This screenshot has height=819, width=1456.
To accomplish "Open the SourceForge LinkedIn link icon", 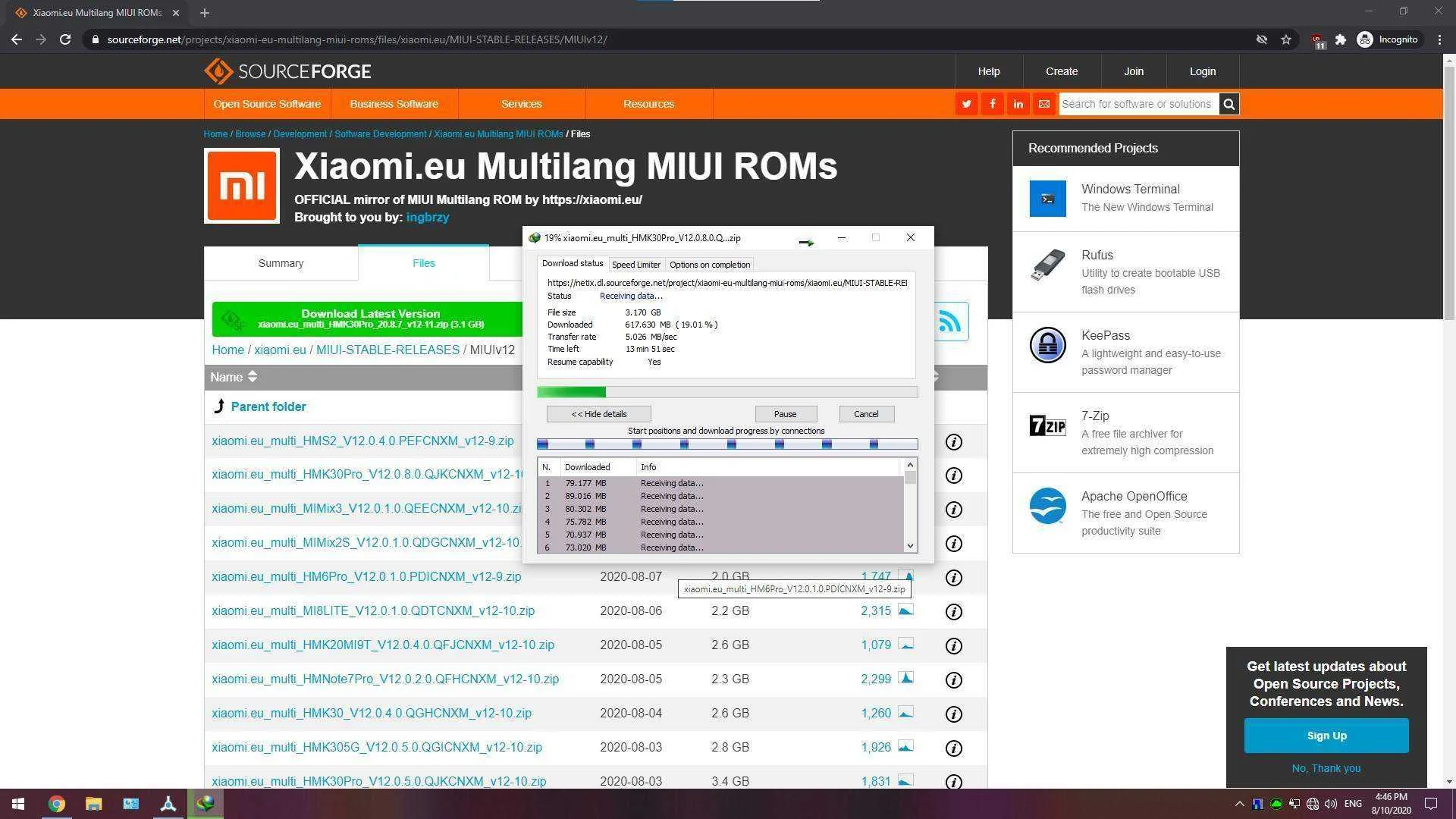I will [x=1018, y=104].
